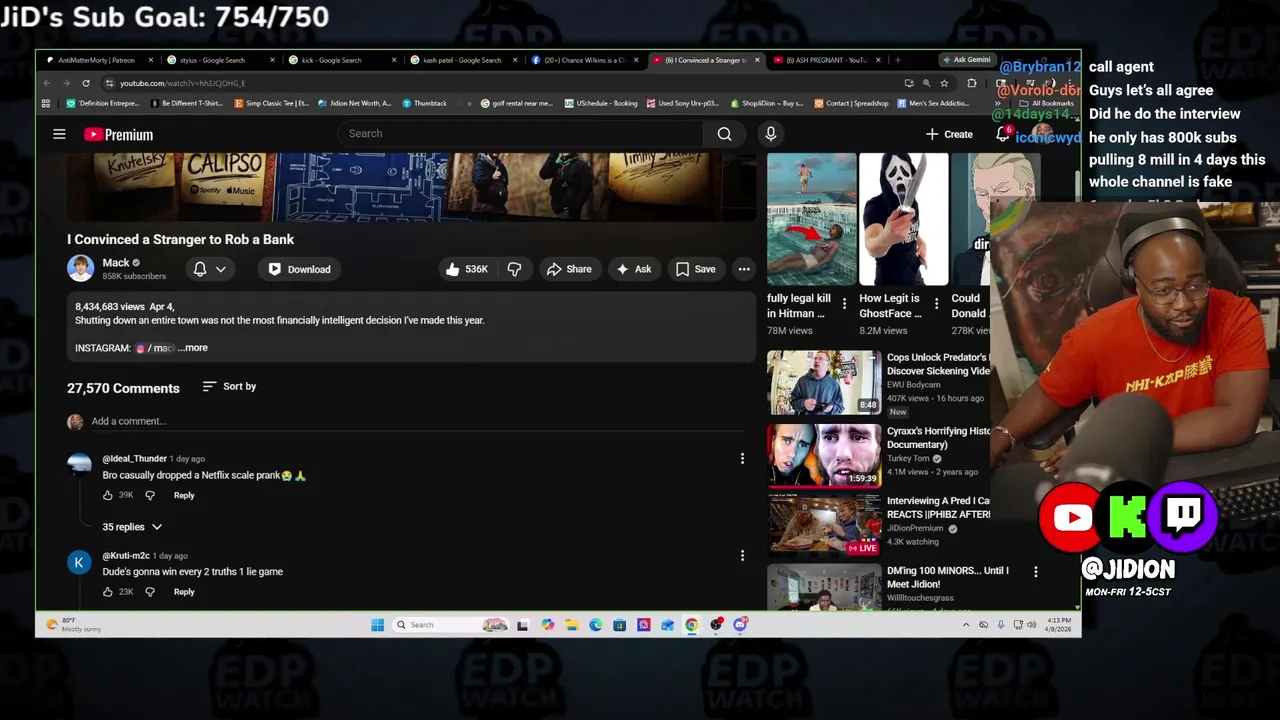Reply to the @Ideal_Thunder comment

coord(184,495)
